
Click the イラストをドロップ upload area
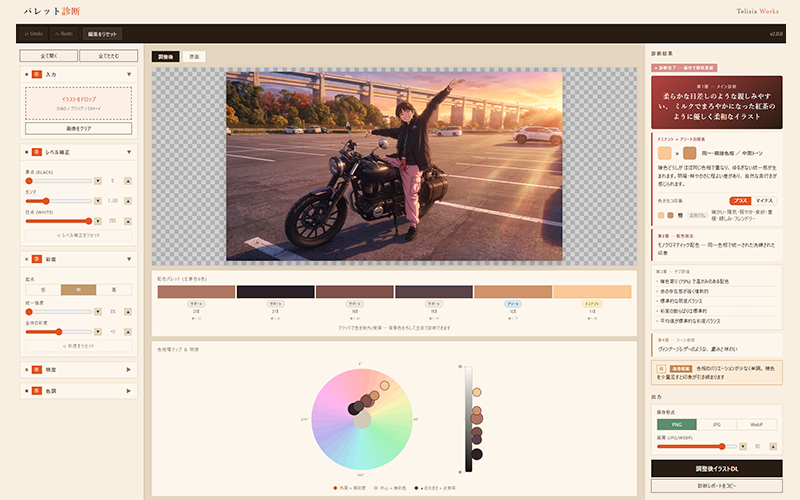tap(79, 103)
